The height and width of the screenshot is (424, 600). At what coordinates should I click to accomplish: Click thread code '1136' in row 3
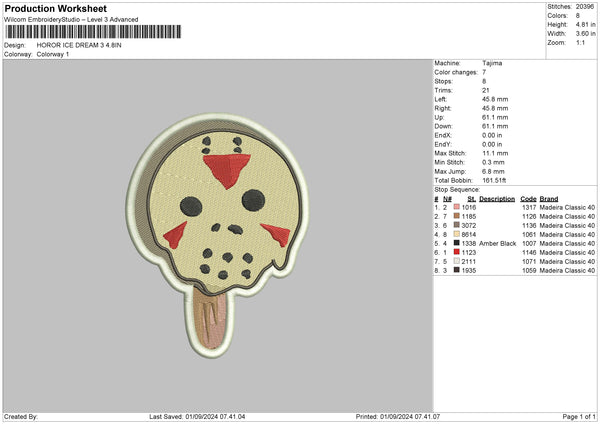point(529,225)
